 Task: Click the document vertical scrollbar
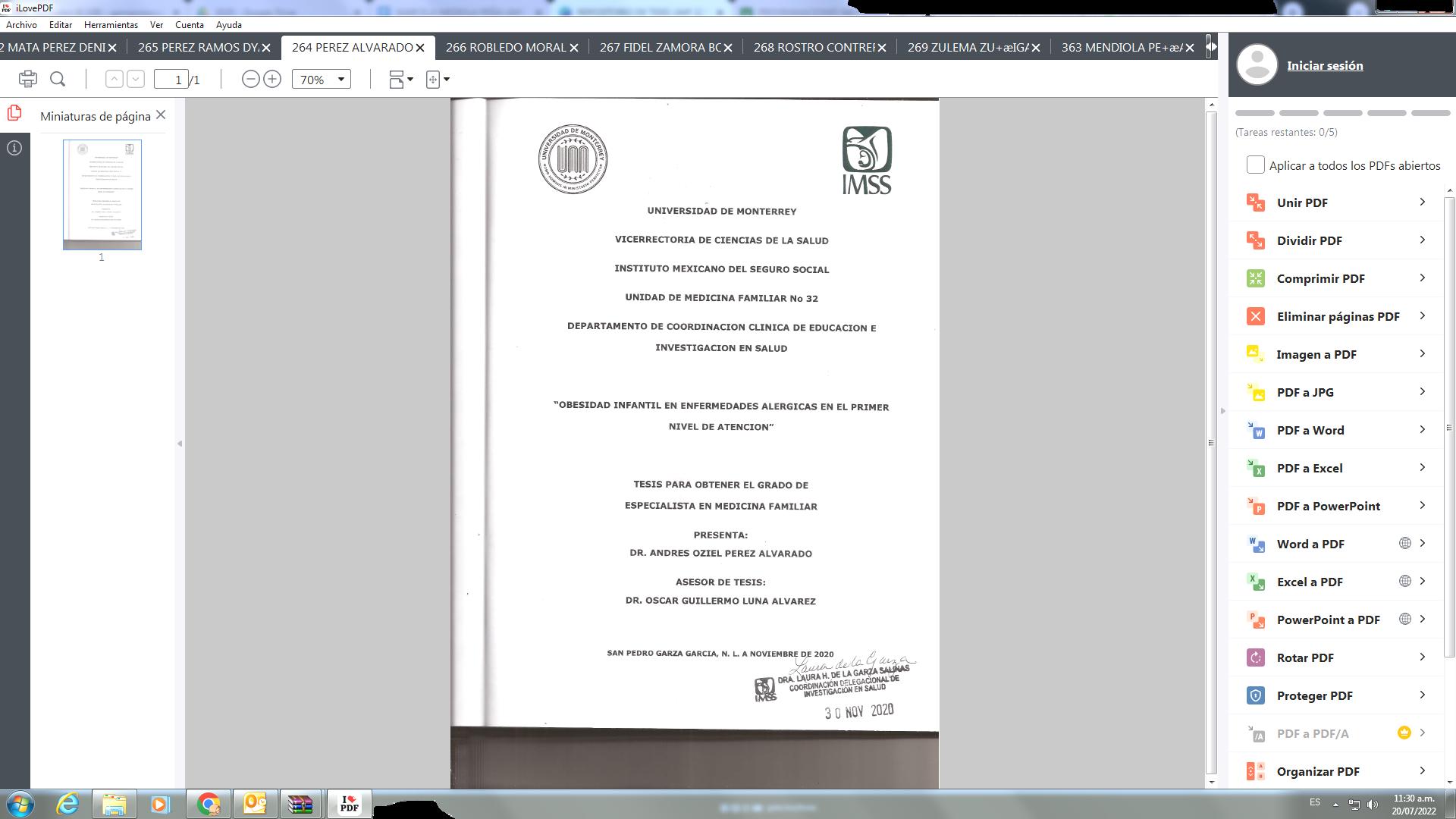coord(1211,443)
